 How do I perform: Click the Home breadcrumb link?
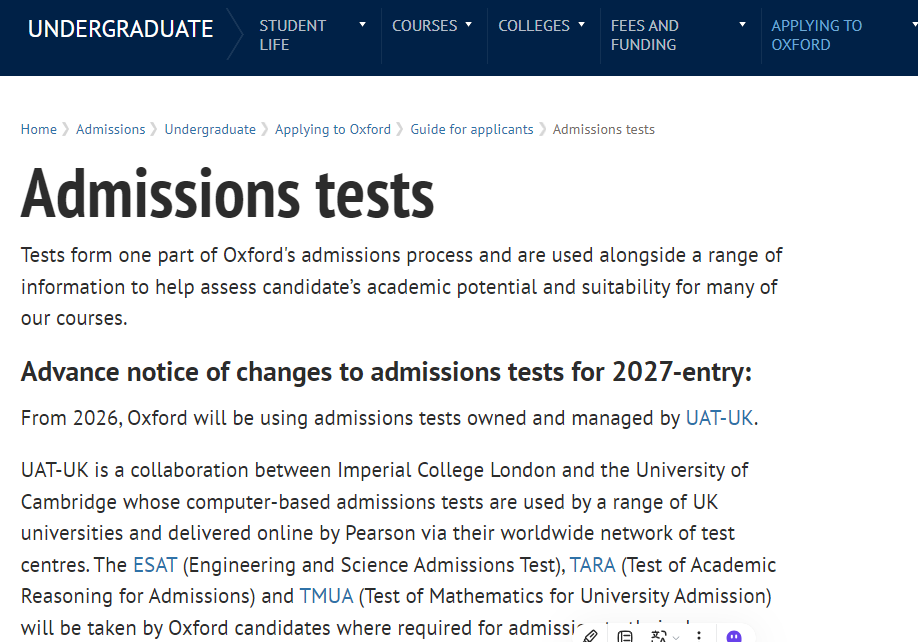pos(39,129)
